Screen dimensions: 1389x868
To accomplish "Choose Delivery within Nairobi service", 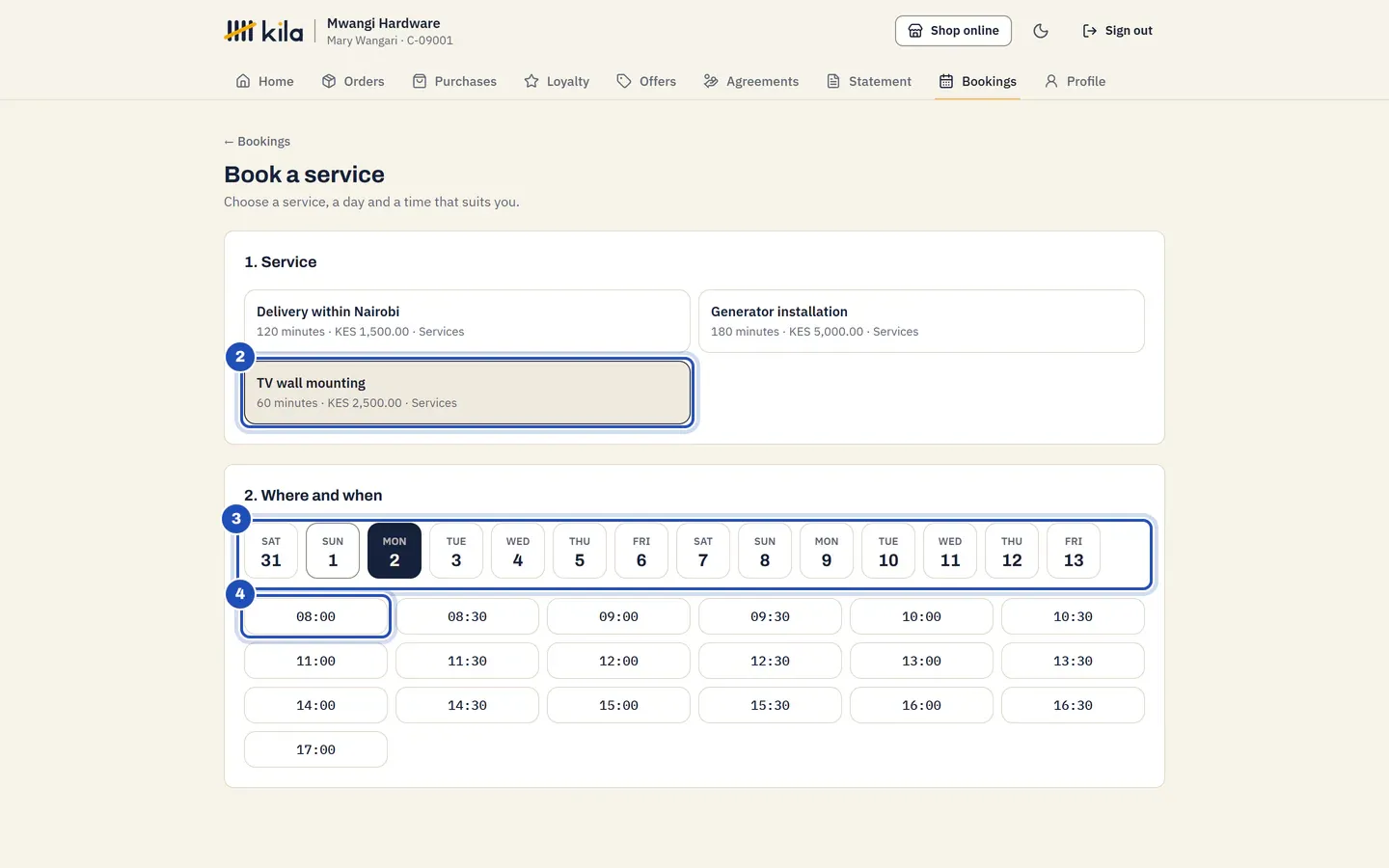I will 467,321.
